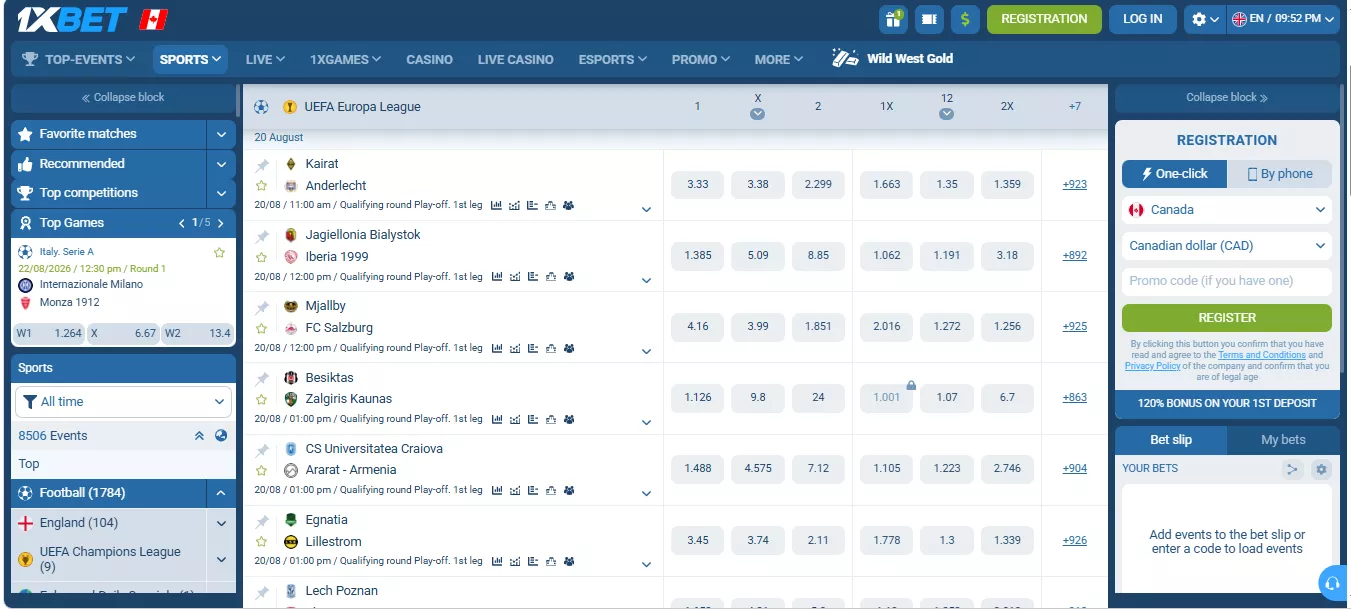Open the 1XBET logo home link
The image size is (1351, 609).
point(72,19)
